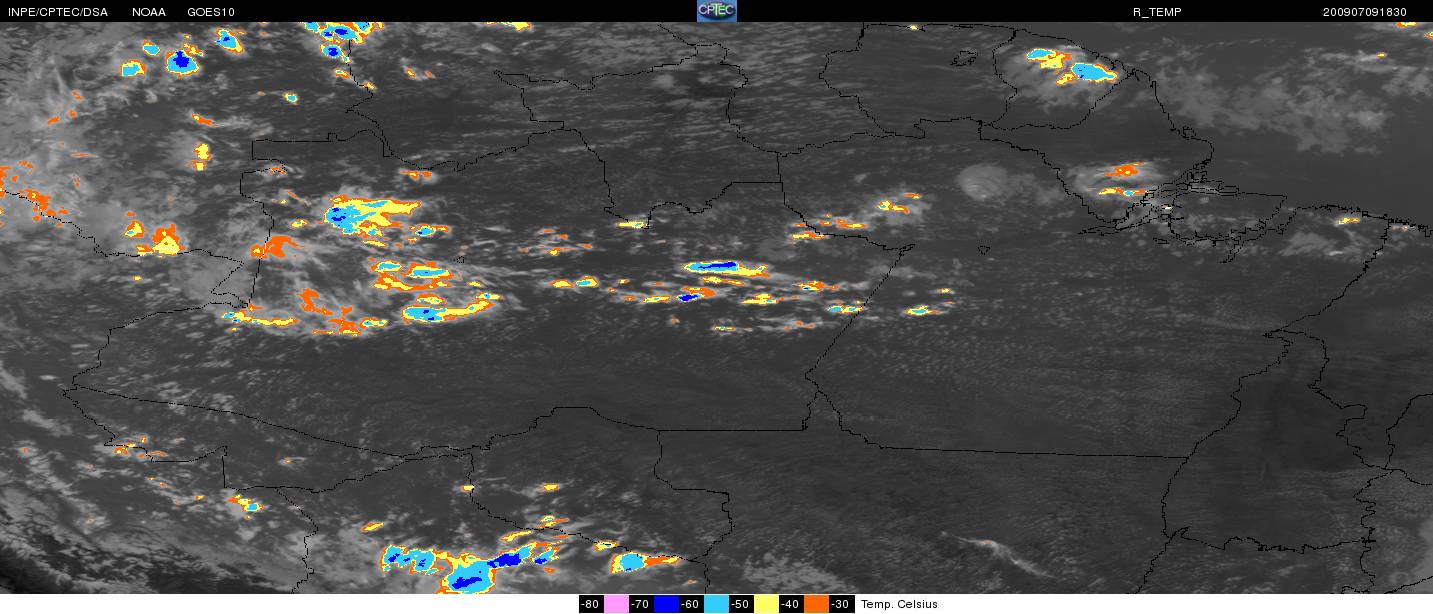Click the 200907091830 timestamp

point(1364,12)
